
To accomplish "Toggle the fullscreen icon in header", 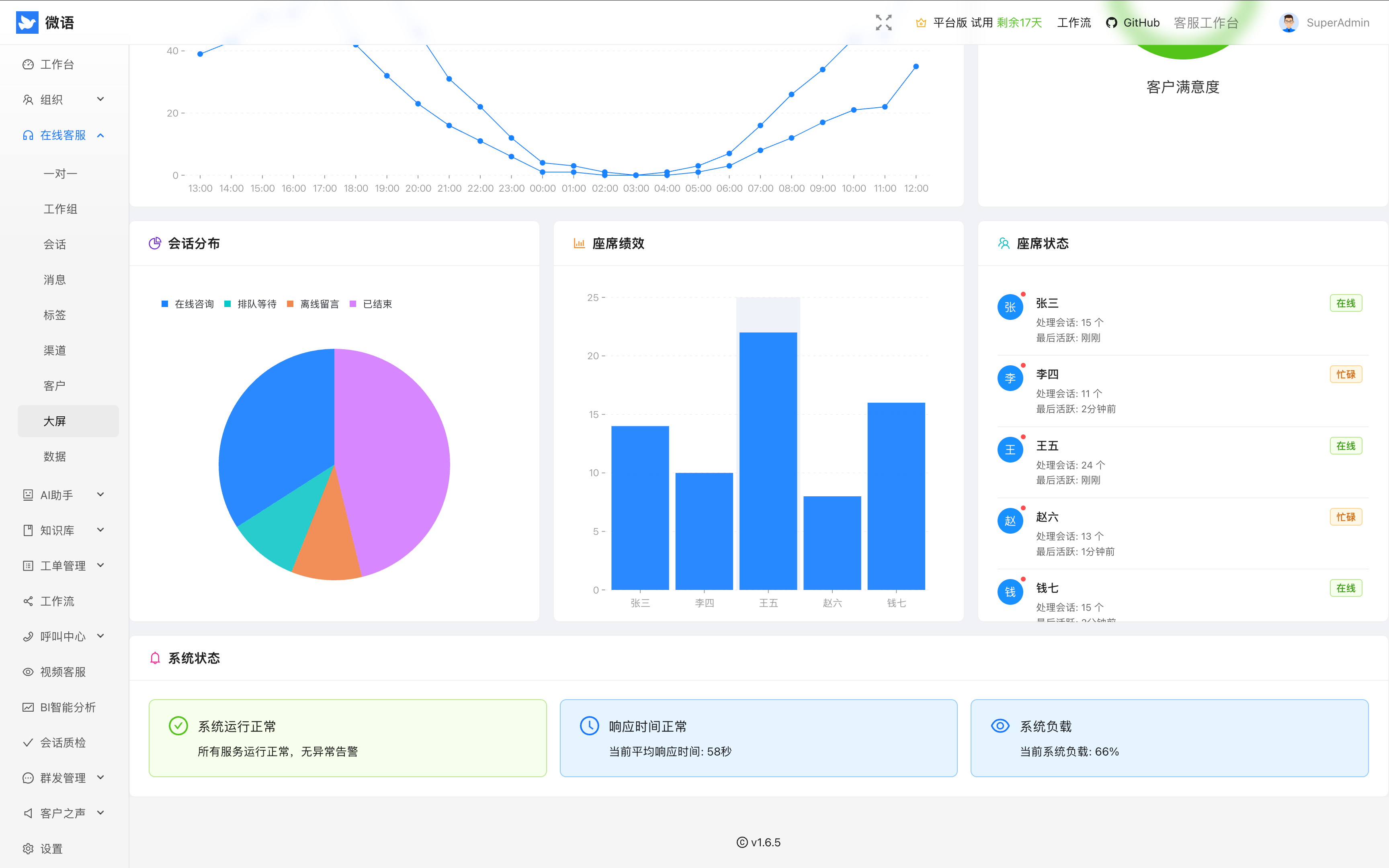I will [883, 23].
